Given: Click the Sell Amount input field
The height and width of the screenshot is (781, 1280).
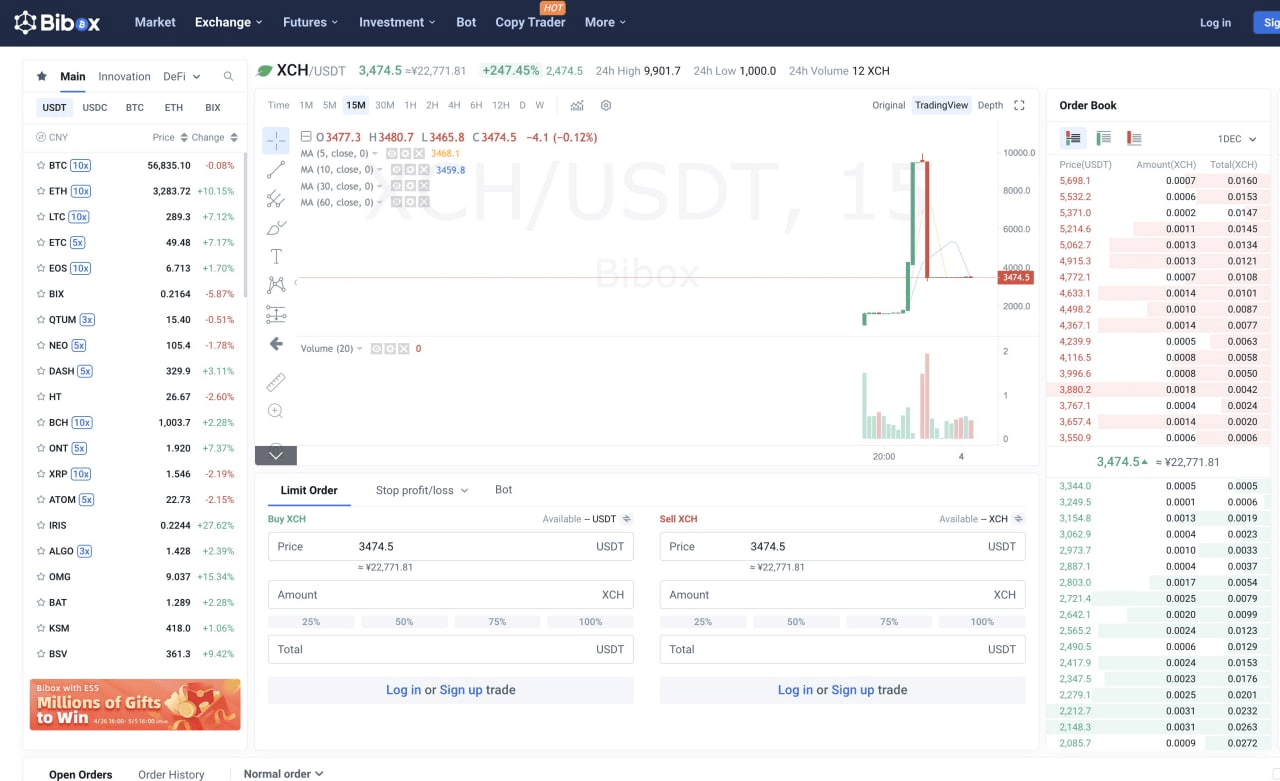Looking at the screenshot, I should tap(843, 594).
